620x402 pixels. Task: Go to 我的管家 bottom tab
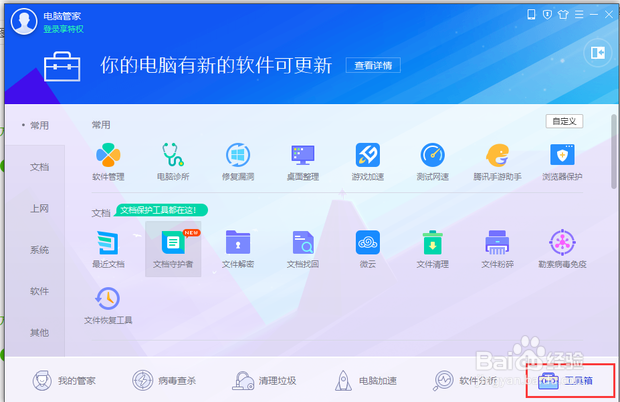(64, 381)
